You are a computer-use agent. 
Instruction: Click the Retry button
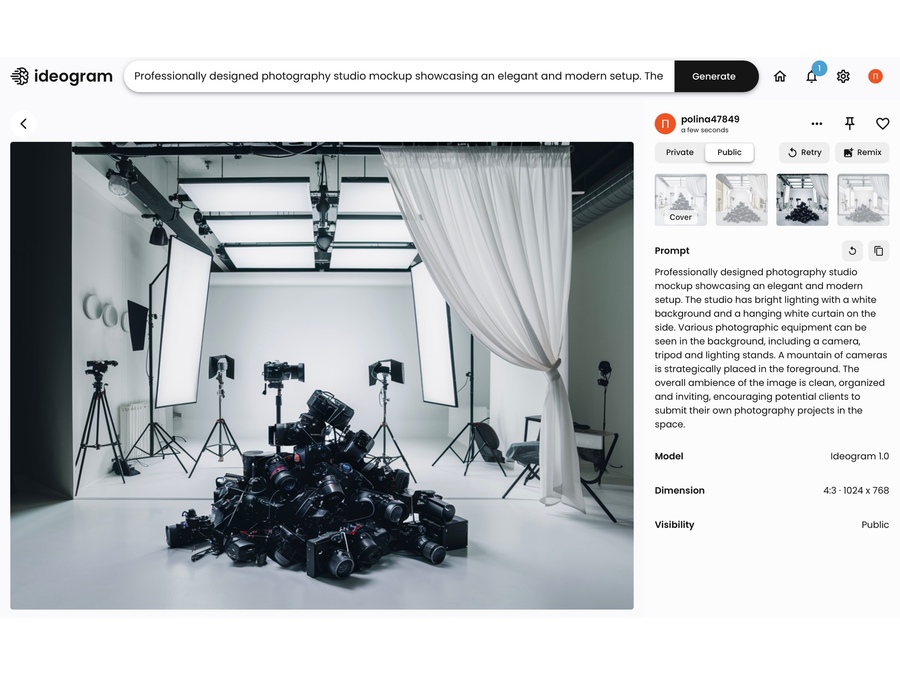coord(804,152)
